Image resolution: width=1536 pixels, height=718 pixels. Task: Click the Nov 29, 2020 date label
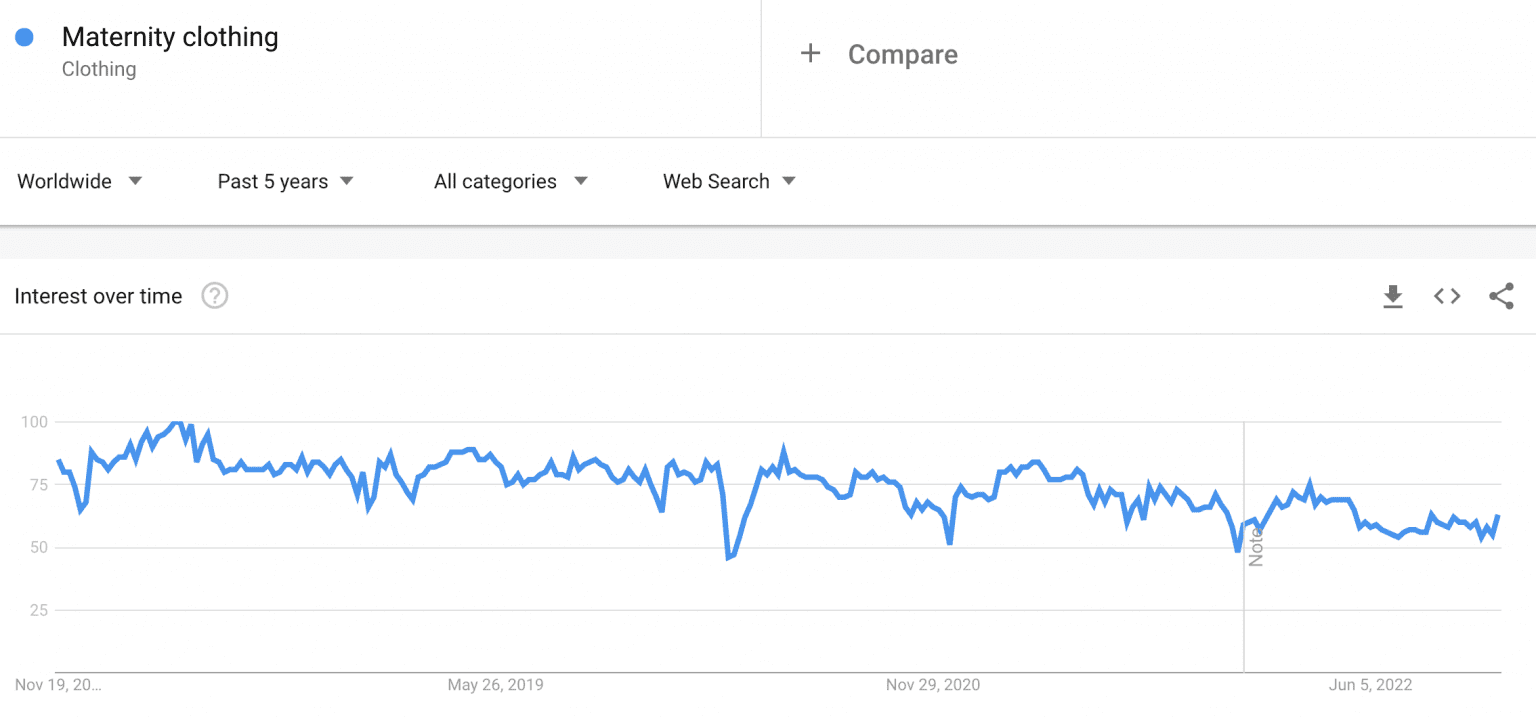pos(932,685)
